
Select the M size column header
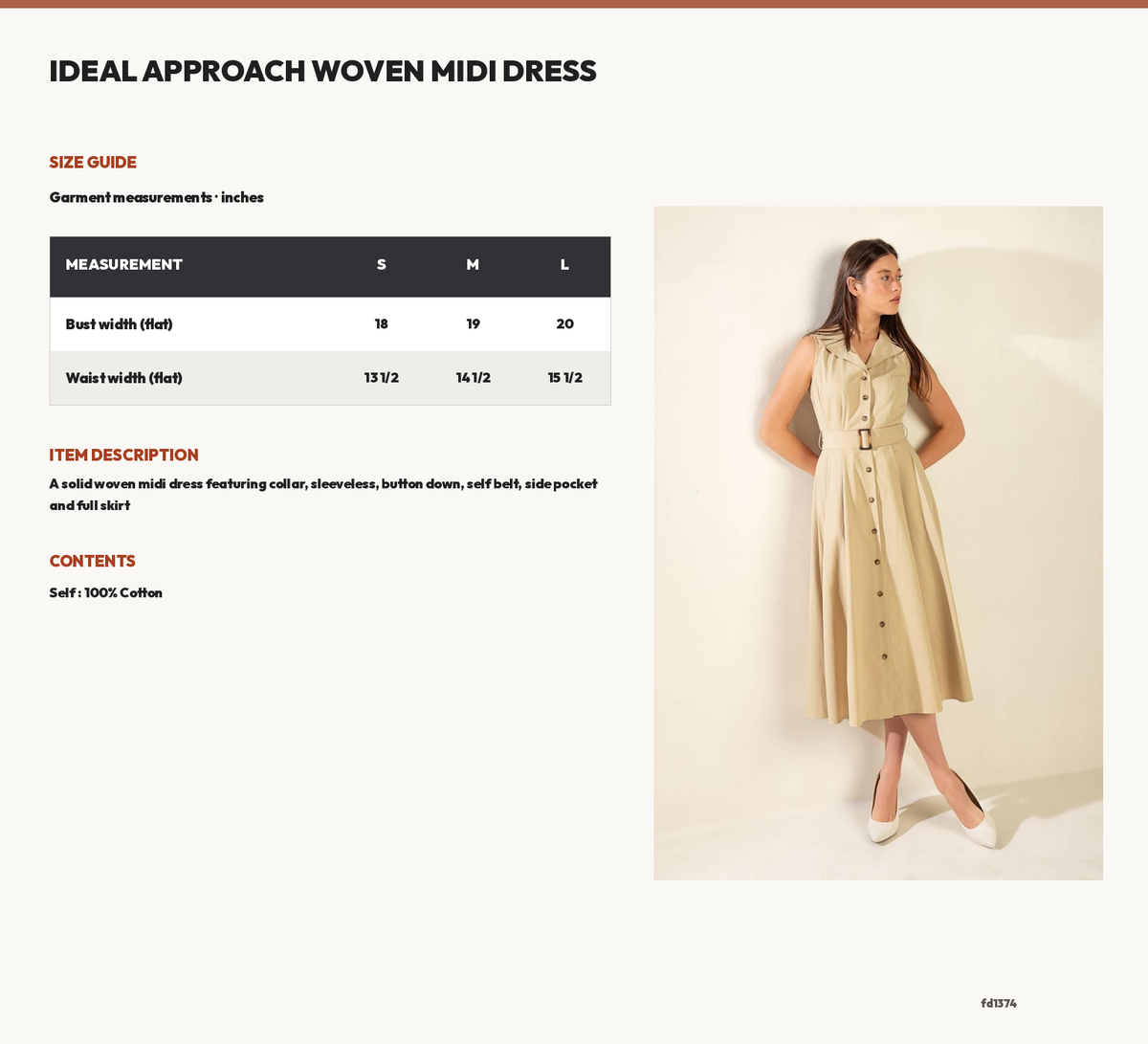(x=473, y=264)
